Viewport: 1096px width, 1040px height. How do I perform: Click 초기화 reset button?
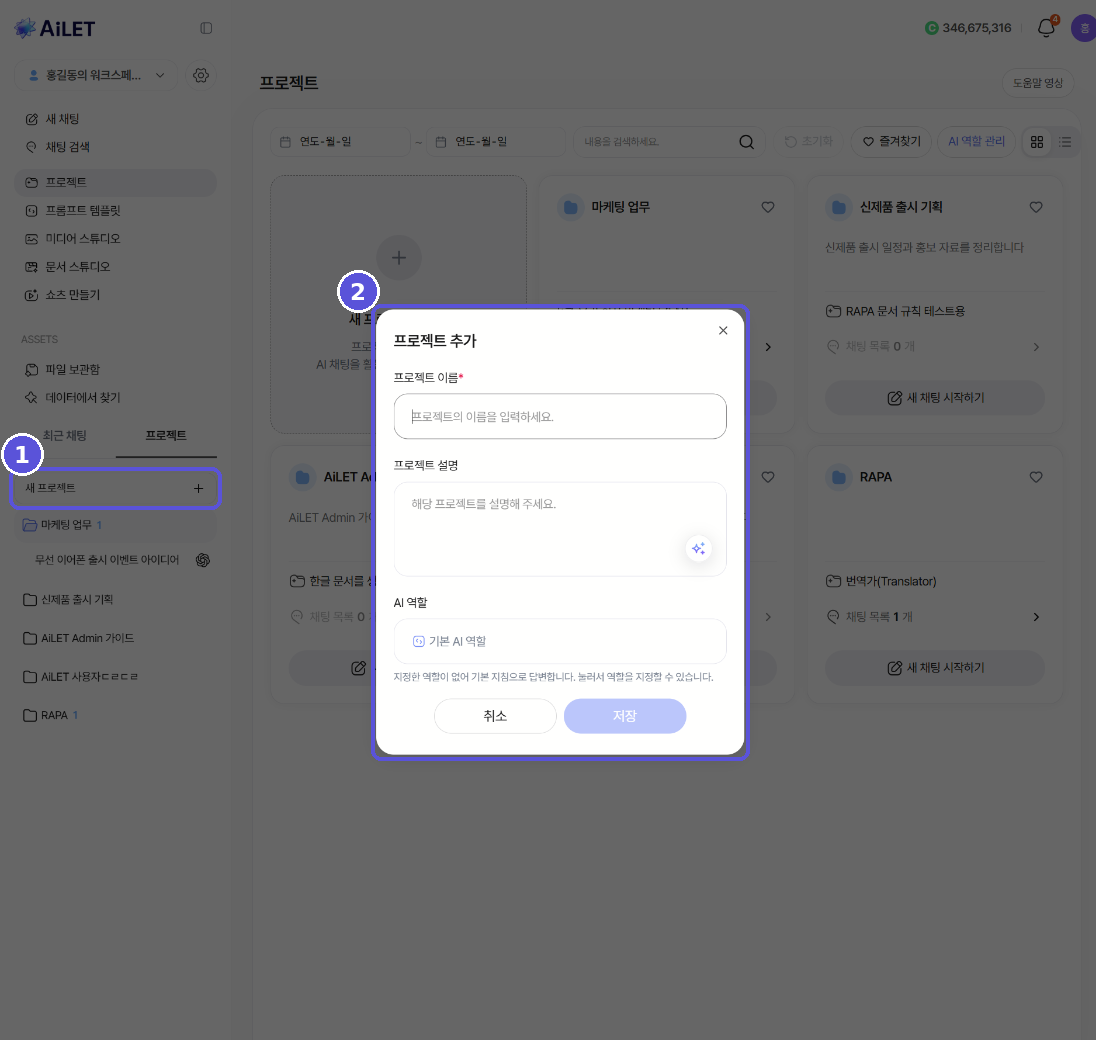pyautogui.click(x=809, y=142)
